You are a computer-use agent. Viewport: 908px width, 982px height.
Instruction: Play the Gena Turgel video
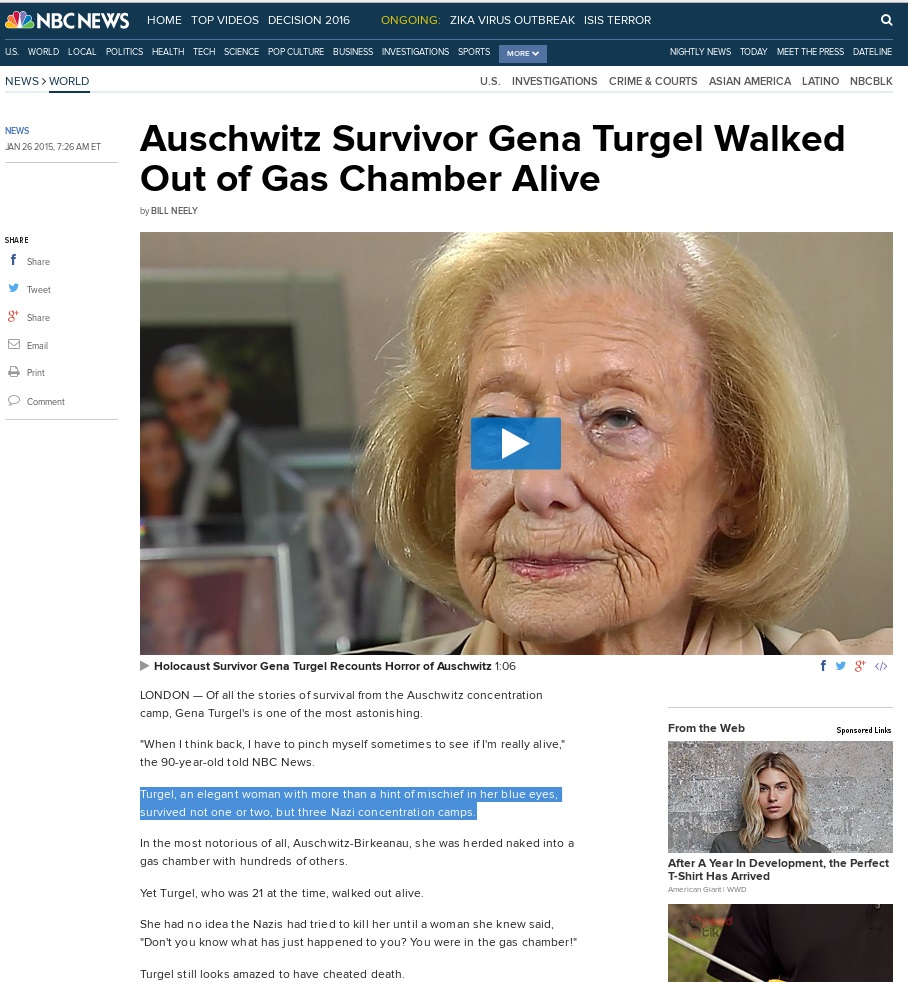point(515,443)
